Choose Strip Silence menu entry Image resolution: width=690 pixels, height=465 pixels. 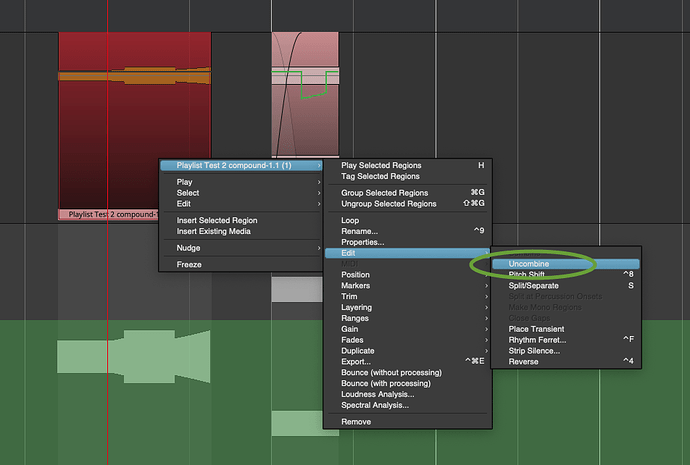click(x=534, y=351)
